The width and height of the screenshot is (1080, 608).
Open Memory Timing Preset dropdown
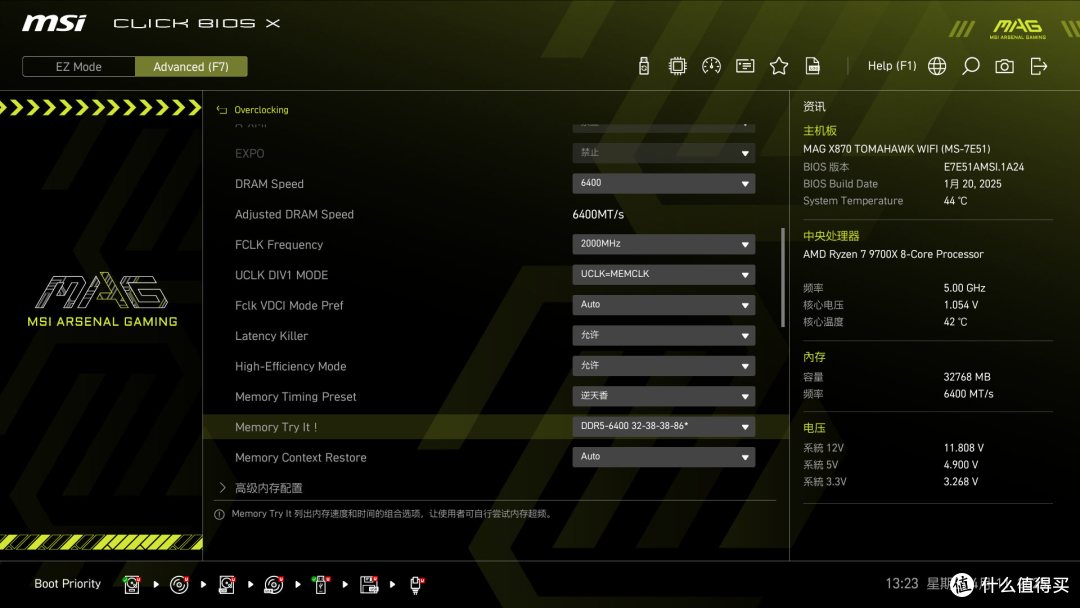pos(663,396)
